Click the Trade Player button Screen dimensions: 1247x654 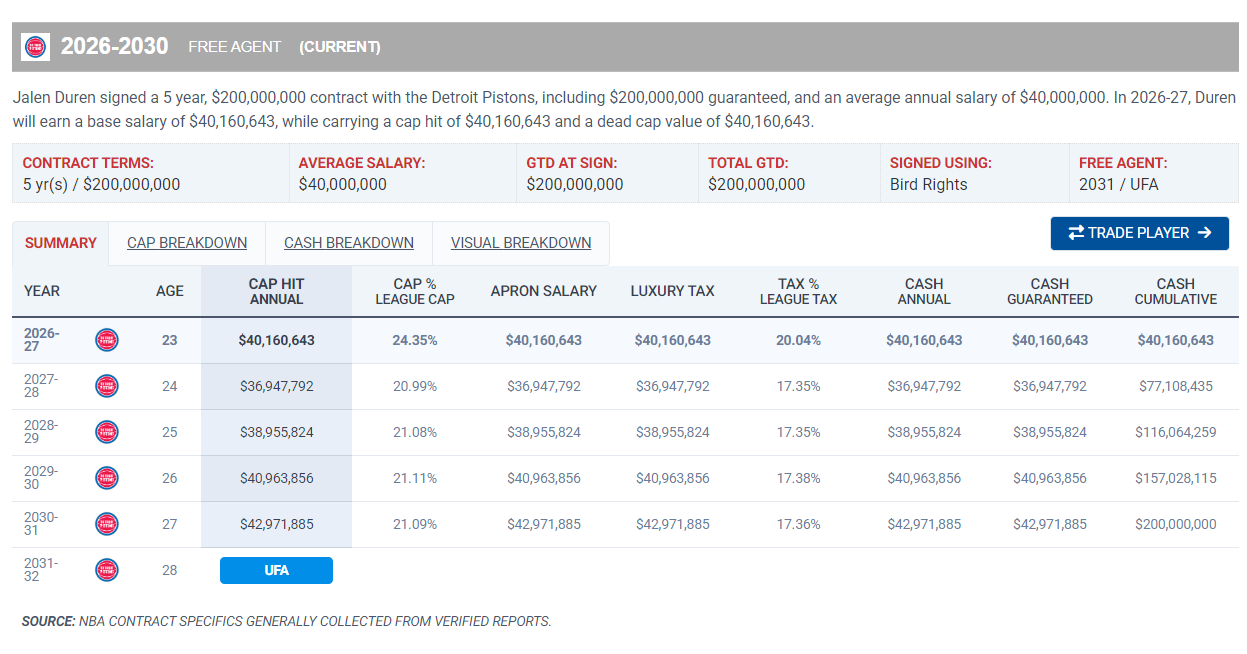pyautogui.click(x=1140, y=233)
